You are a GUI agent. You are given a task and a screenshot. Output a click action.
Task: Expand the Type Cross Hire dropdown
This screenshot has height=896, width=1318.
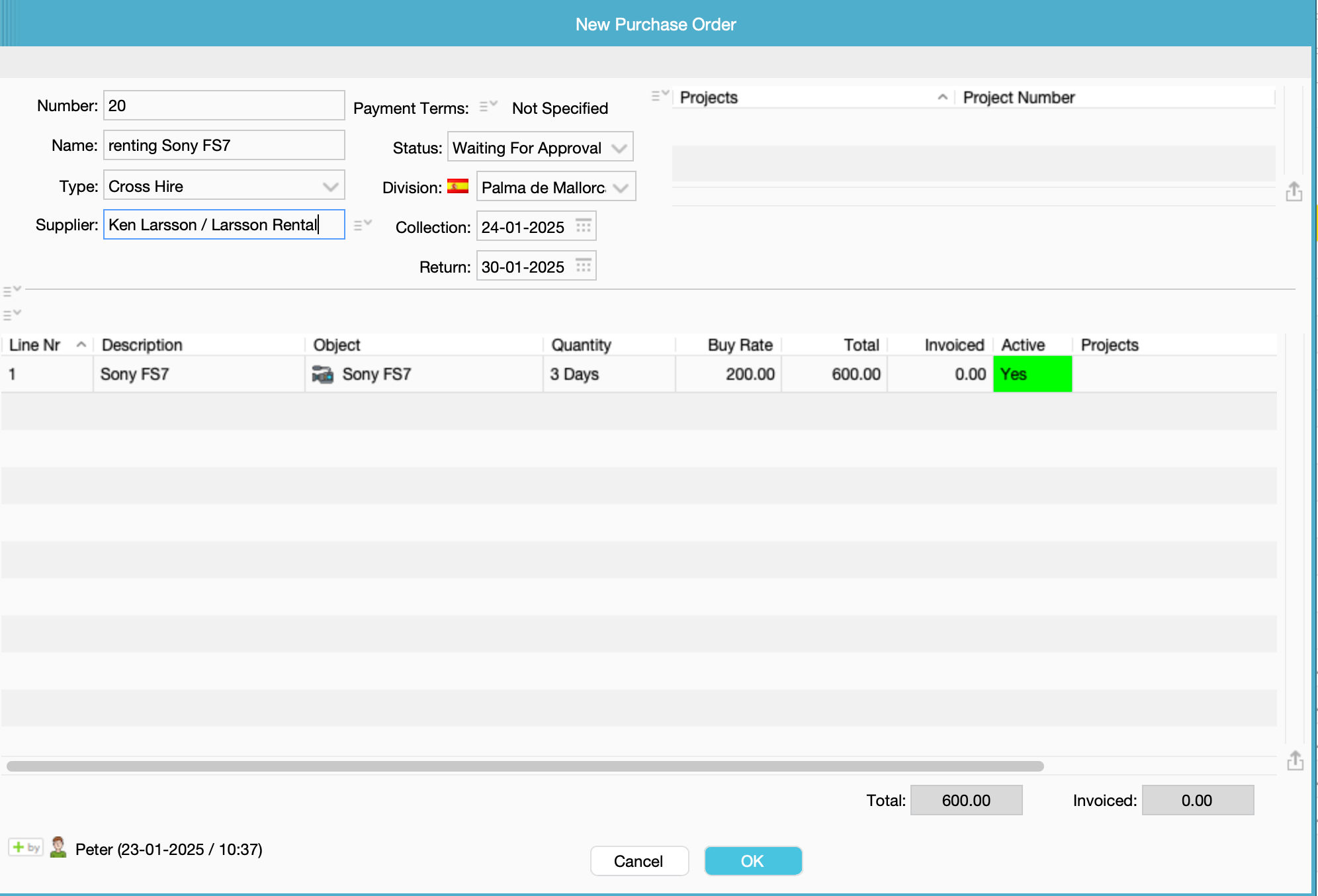330,187
